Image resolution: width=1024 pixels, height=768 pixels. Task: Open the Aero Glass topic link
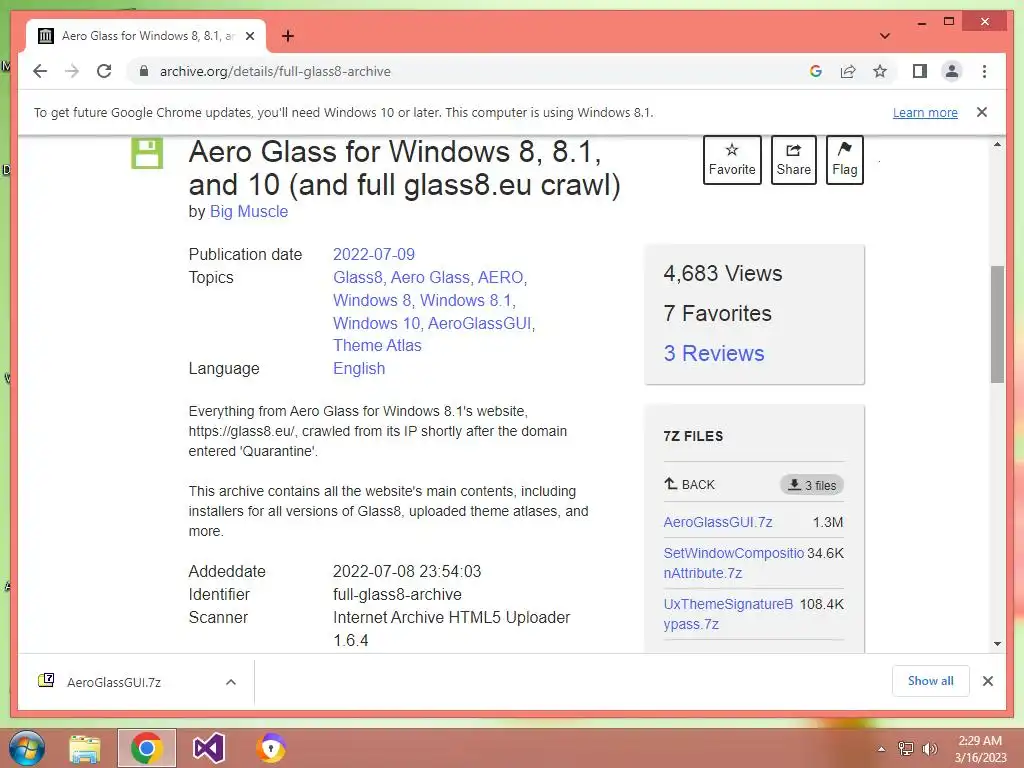(x=430, y=278)
